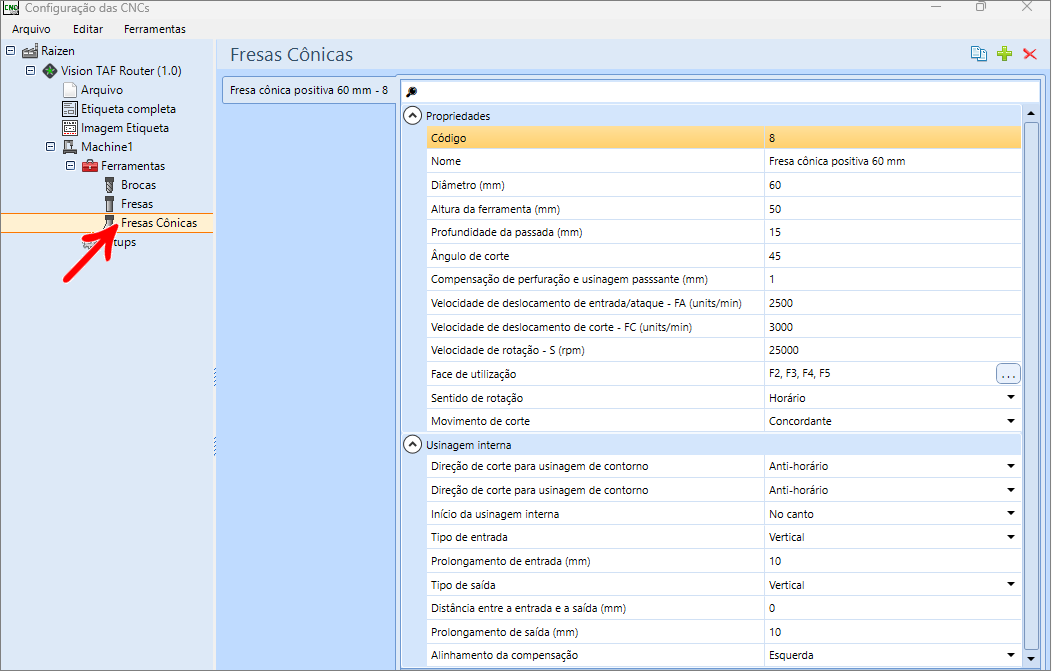Open the Tipo de saída dropdown
1053x671 pixels.
[1011, 584]
